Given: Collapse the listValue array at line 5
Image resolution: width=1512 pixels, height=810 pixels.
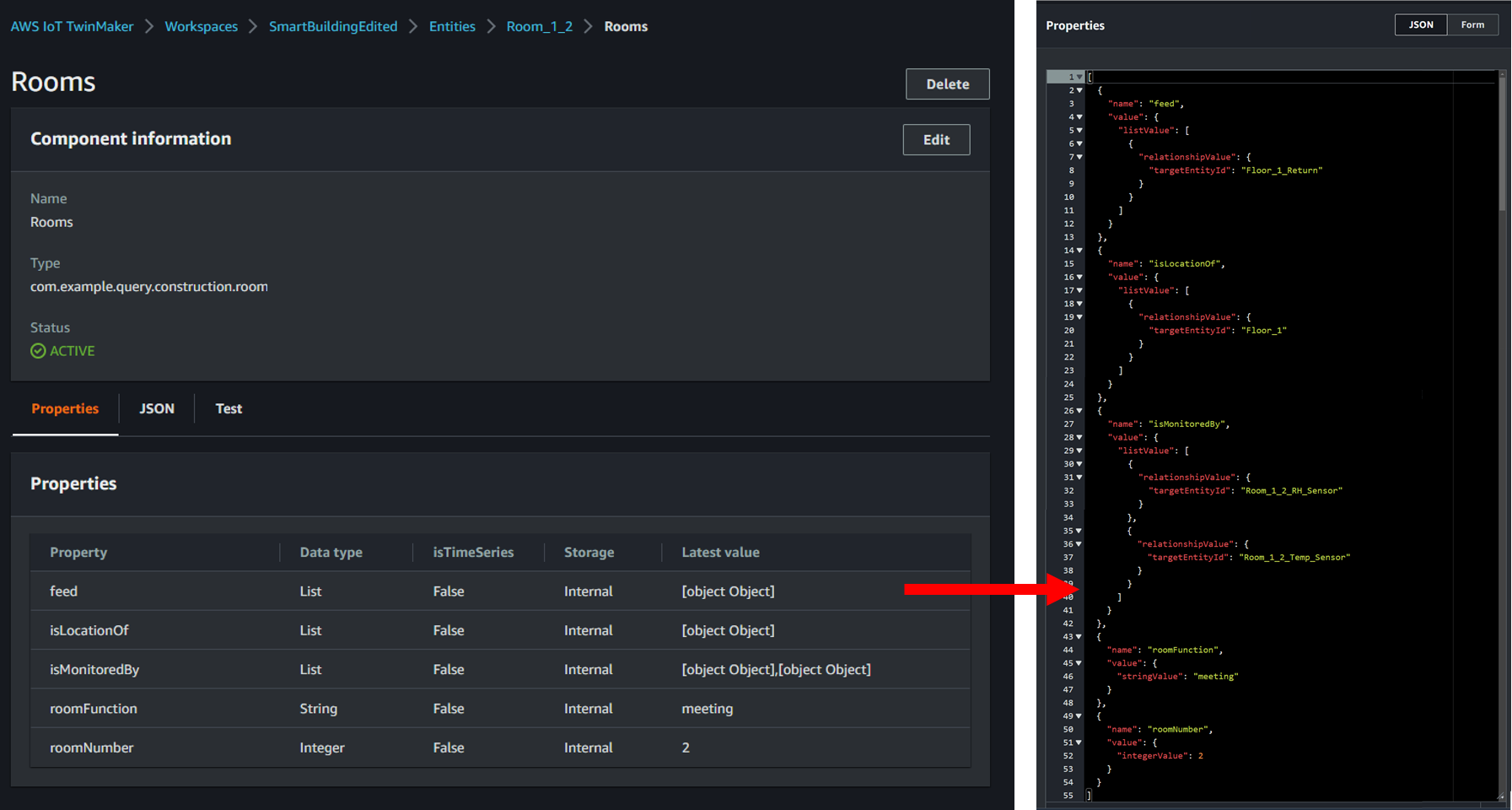Looking at the screenshot, I should pyautogui.click(x=1078, y=130).
